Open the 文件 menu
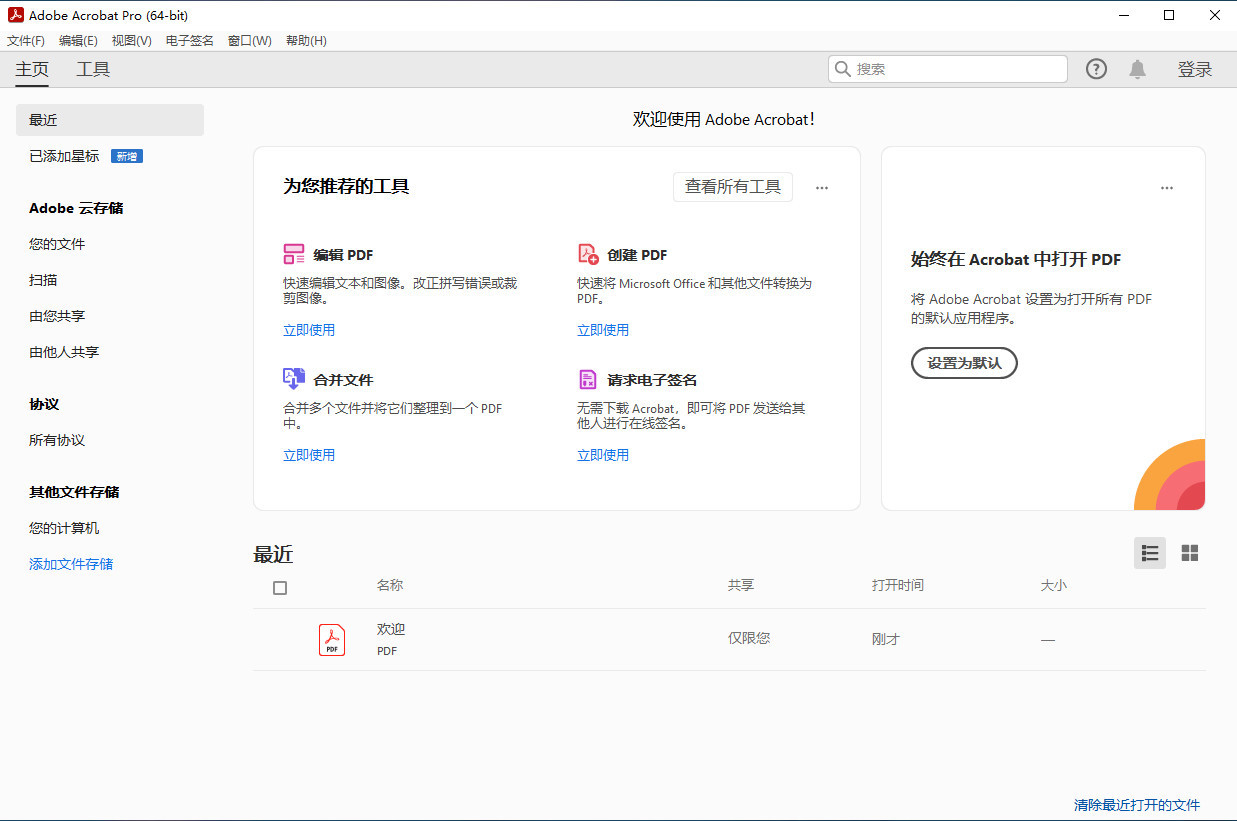The width and height of the screenshot is (1237, 821). [x=26, y=40]
